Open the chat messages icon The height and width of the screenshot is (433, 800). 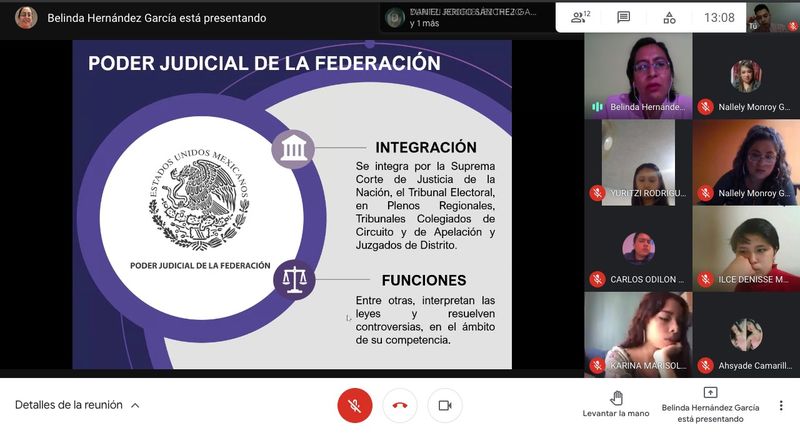click(623, 17)
